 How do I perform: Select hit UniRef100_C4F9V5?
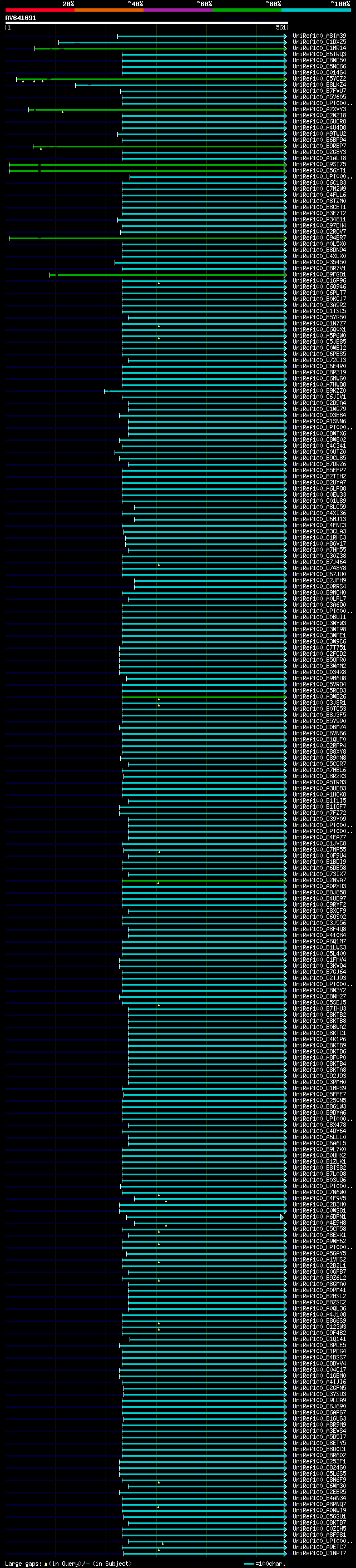click(x=319, y=1199)
